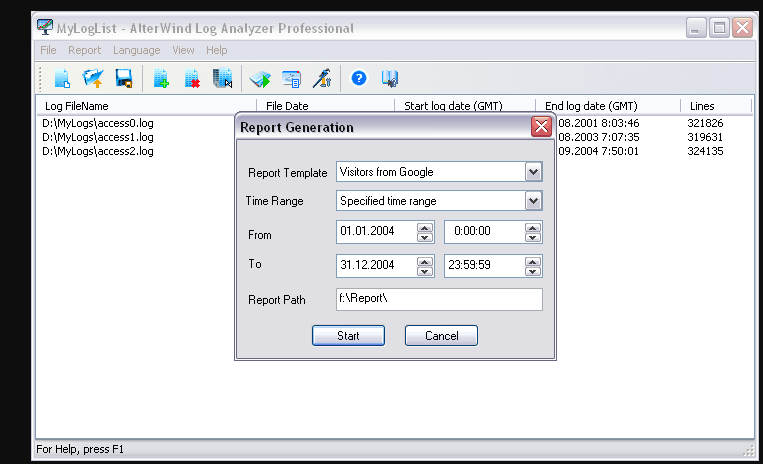Click the Report Path input field
Viewport: 763px width, 464px height.
tap(439, 299)
